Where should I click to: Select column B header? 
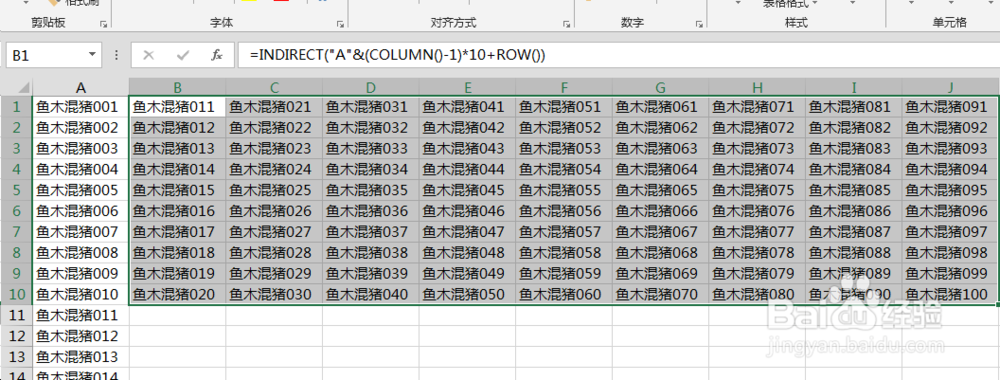[177, 87]
